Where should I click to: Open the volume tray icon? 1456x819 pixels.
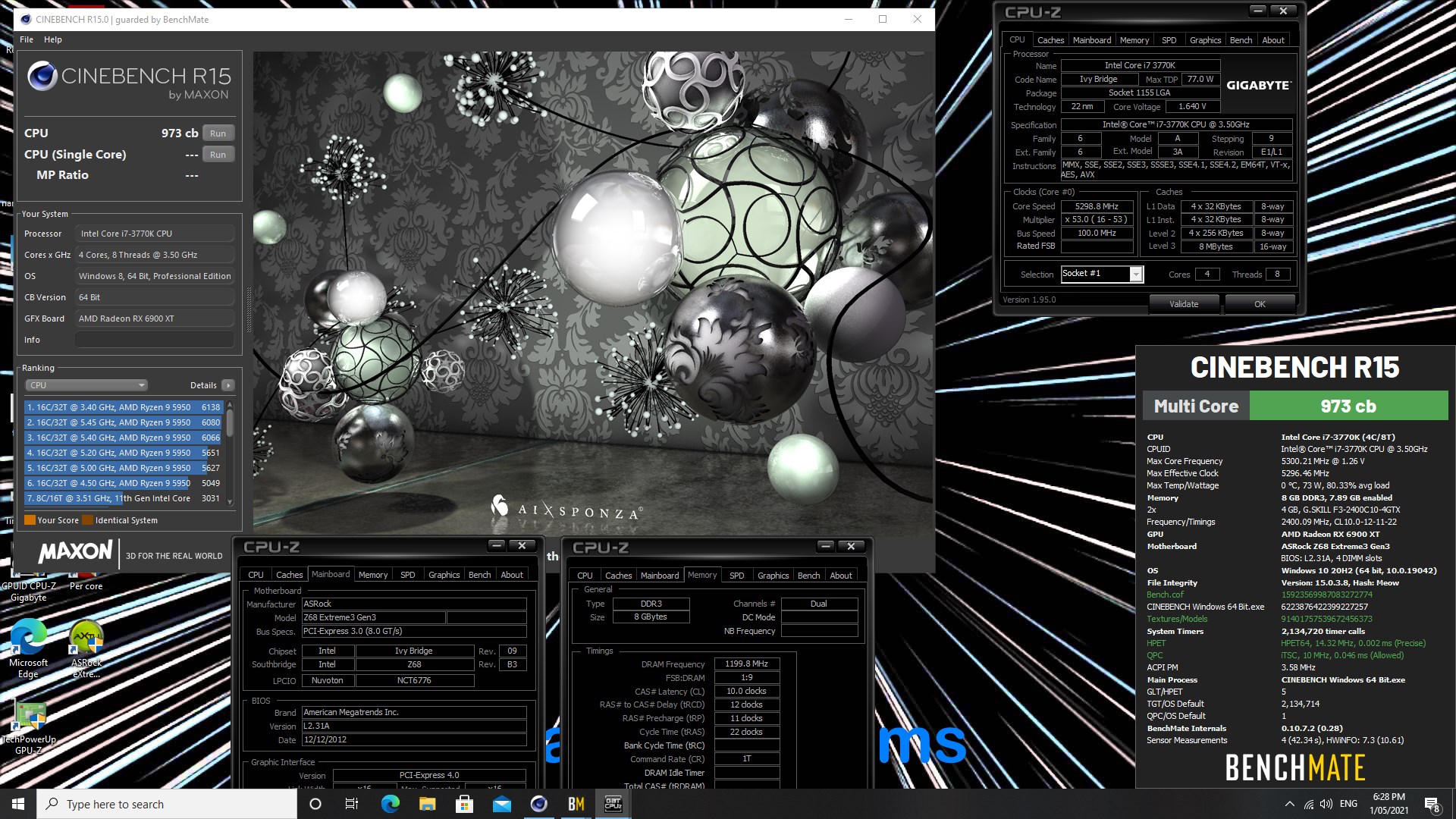(x=1326, y=804)
